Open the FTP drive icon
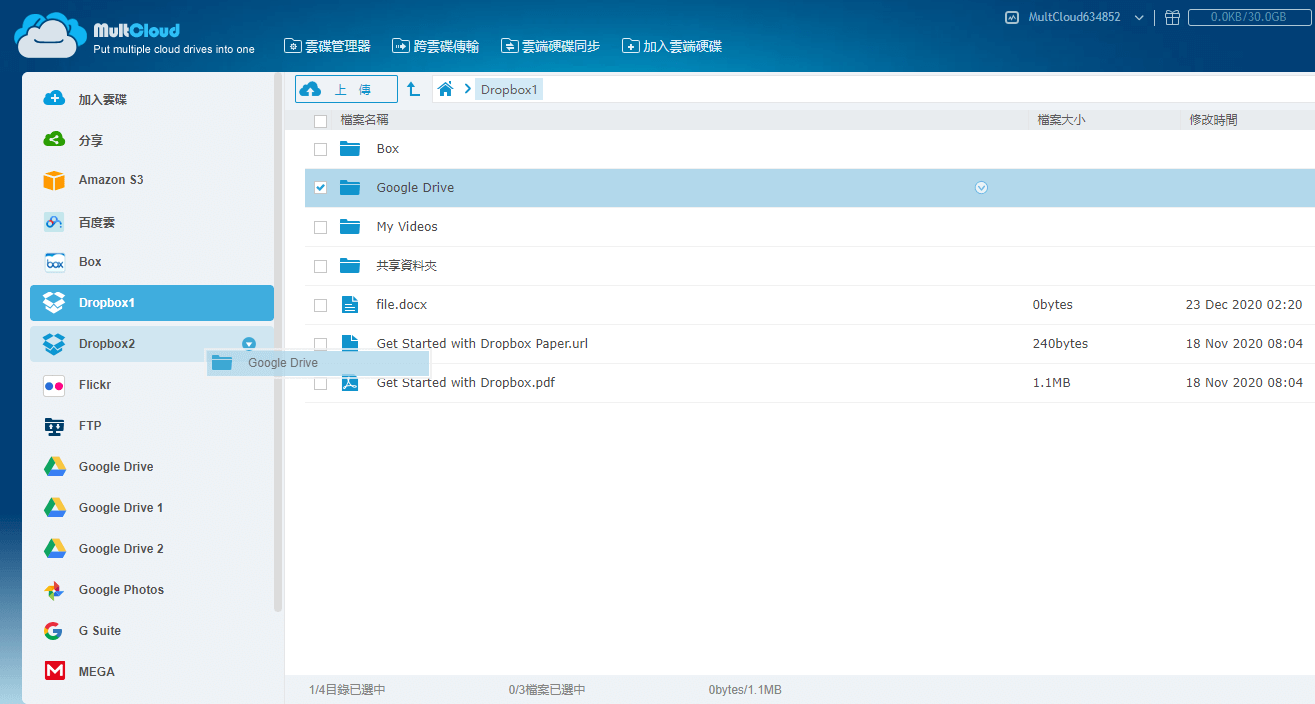 tap(54, 426)
